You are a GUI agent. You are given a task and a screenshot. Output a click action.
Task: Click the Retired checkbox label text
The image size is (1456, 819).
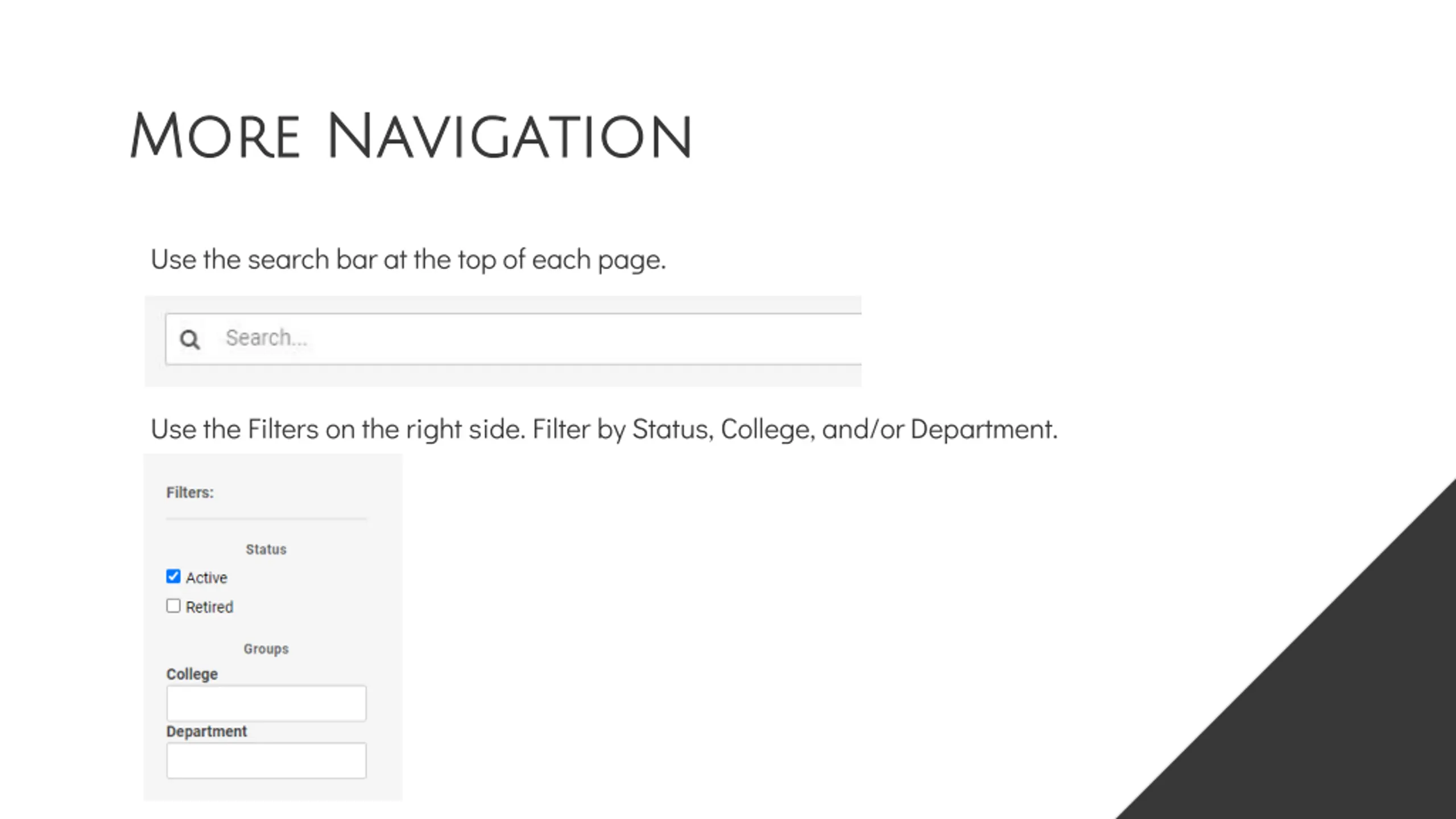click(x=209, y=607)
